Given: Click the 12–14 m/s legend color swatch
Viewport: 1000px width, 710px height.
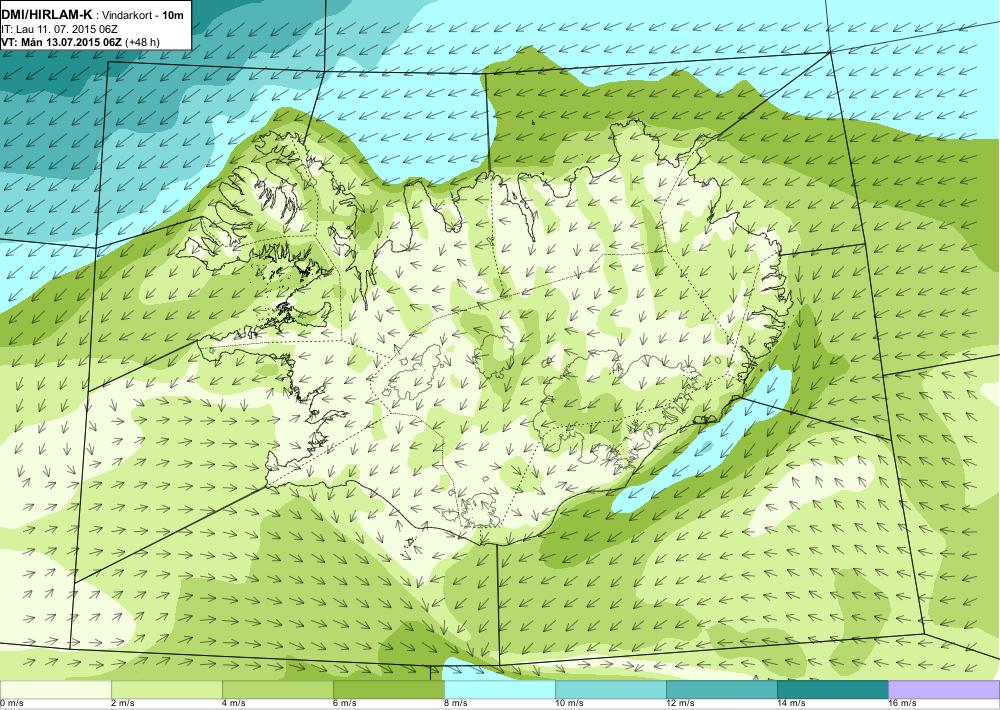Looking at the screenshot, I should tap(721, 690).
